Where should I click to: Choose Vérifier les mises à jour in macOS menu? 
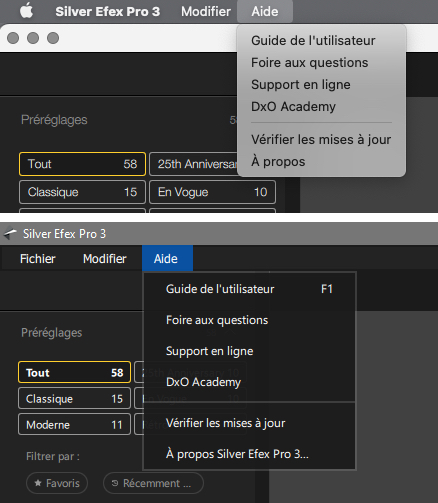coord(321,140)
